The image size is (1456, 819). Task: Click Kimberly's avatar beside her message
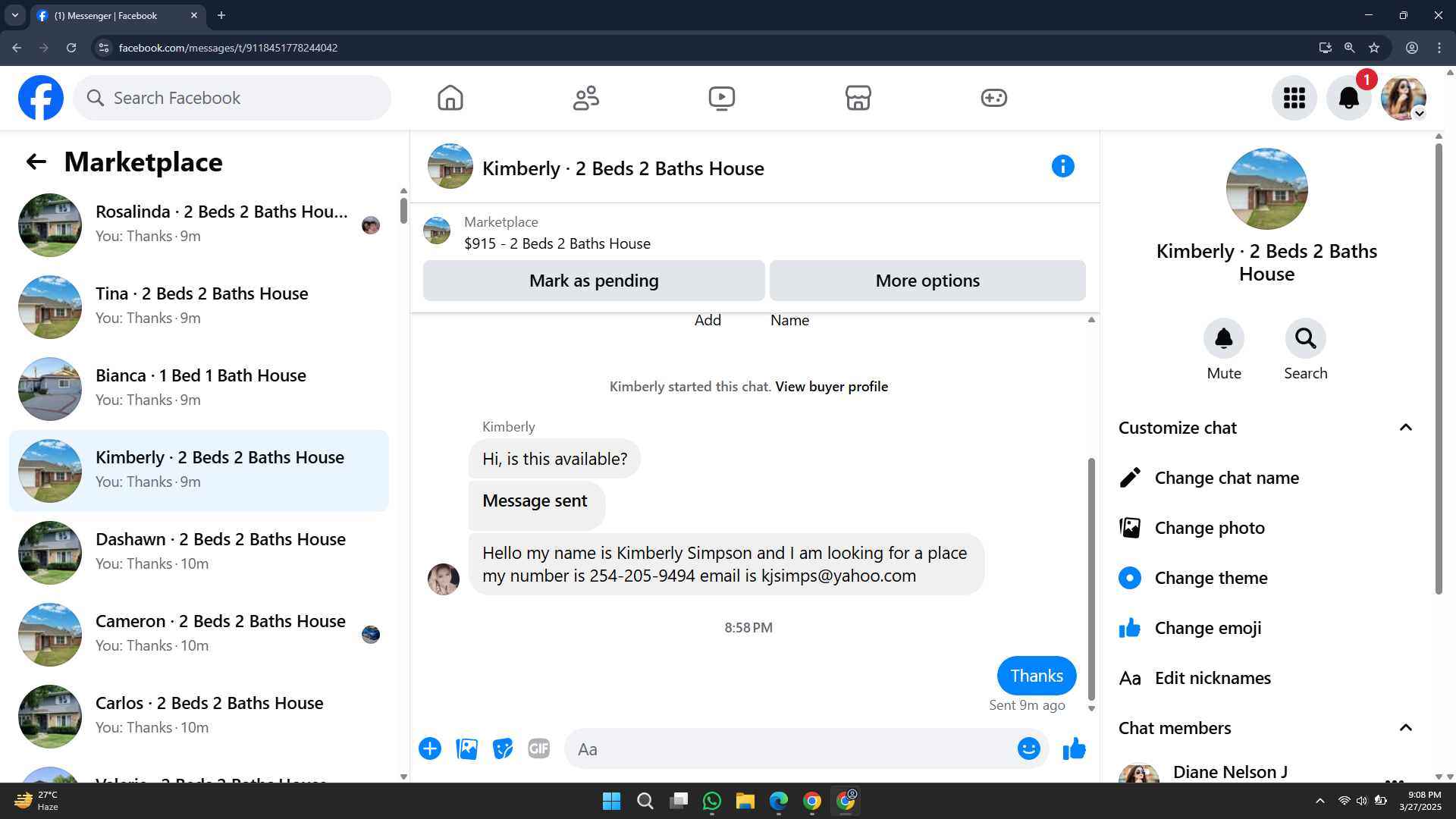click(x=444, y=579)
